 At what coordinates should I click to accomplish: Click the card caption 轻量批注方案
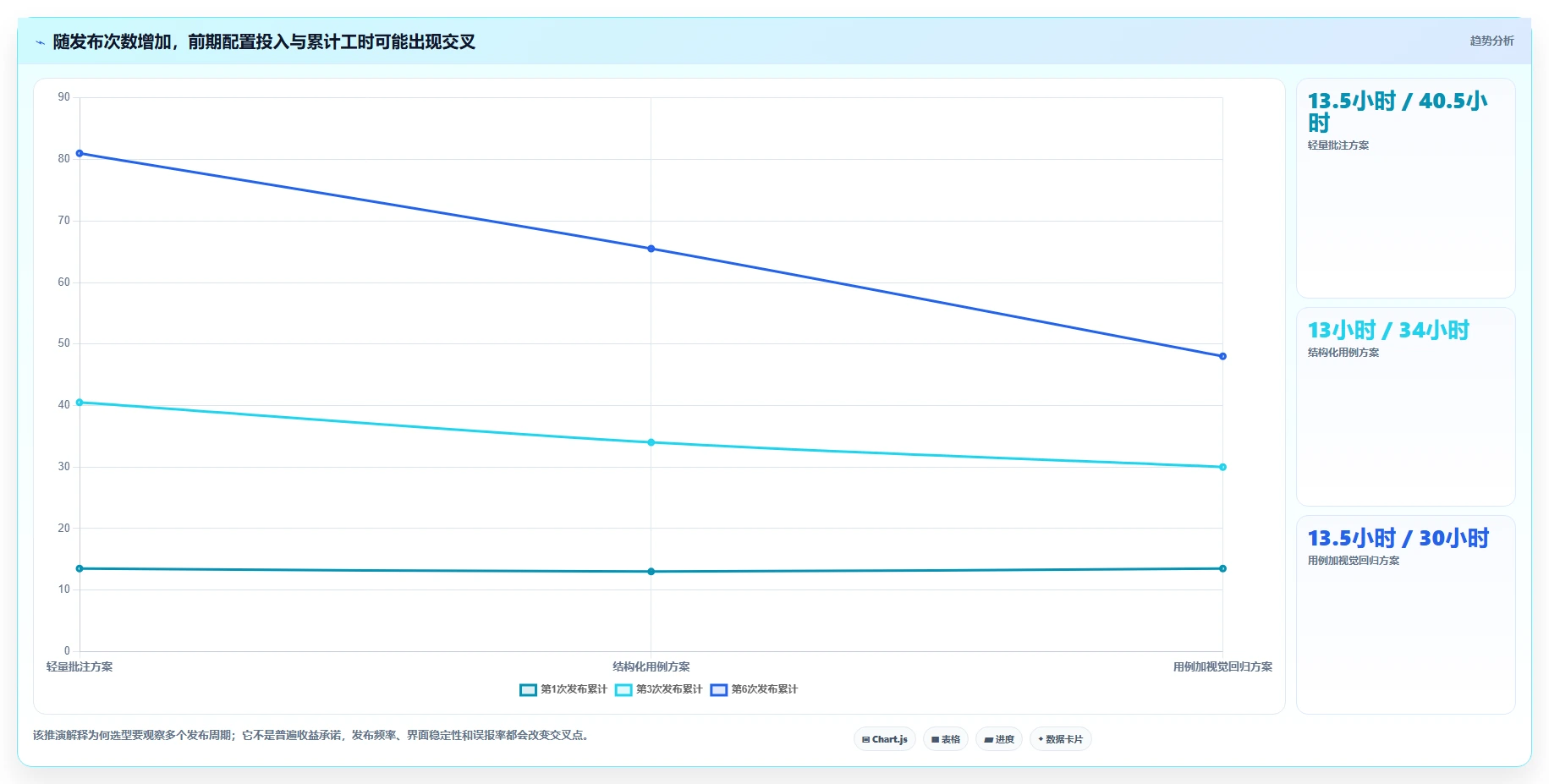pos(1338,145)
